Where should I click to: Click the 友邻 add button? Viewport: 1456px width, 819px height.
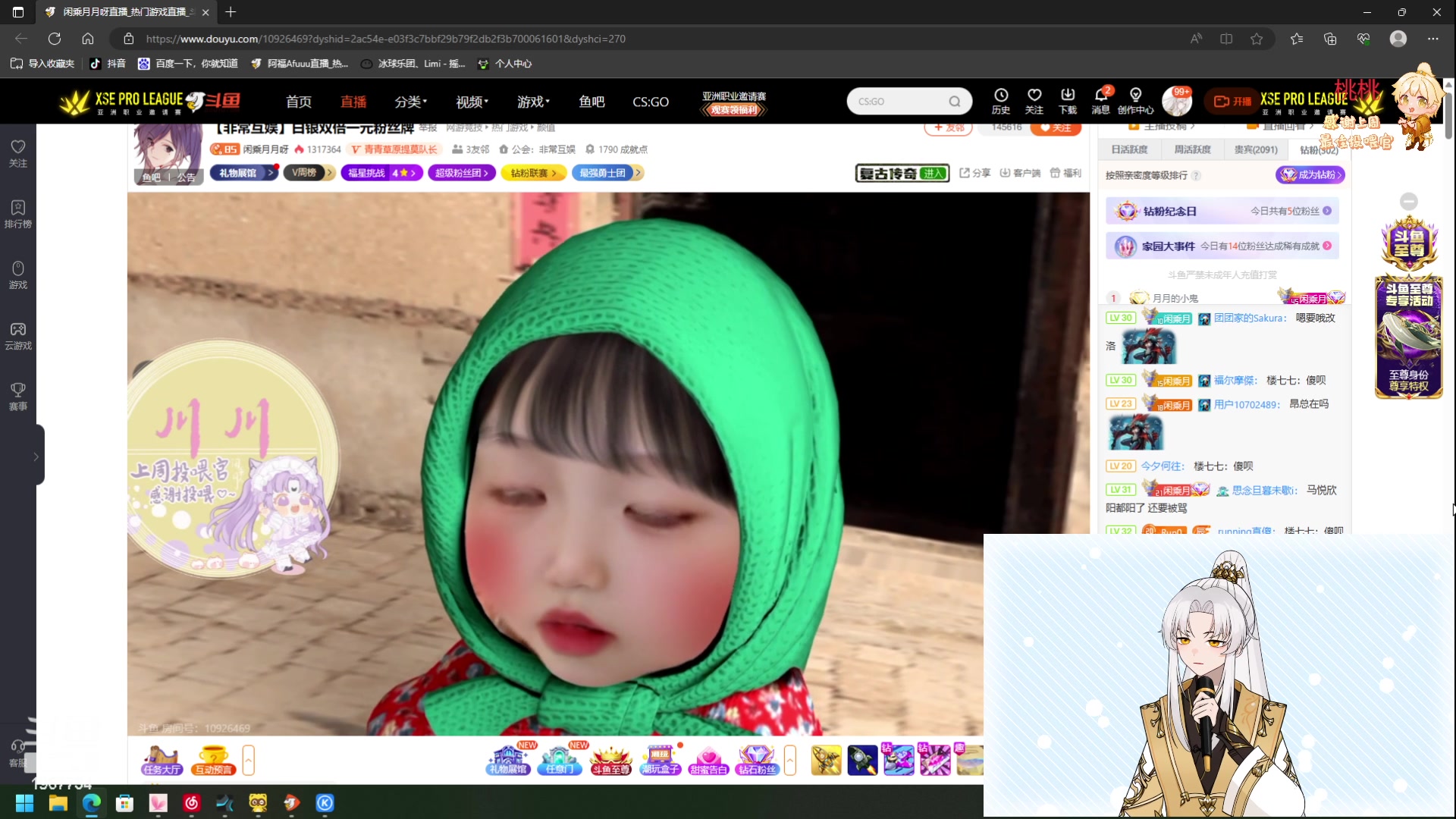(949, 129)
